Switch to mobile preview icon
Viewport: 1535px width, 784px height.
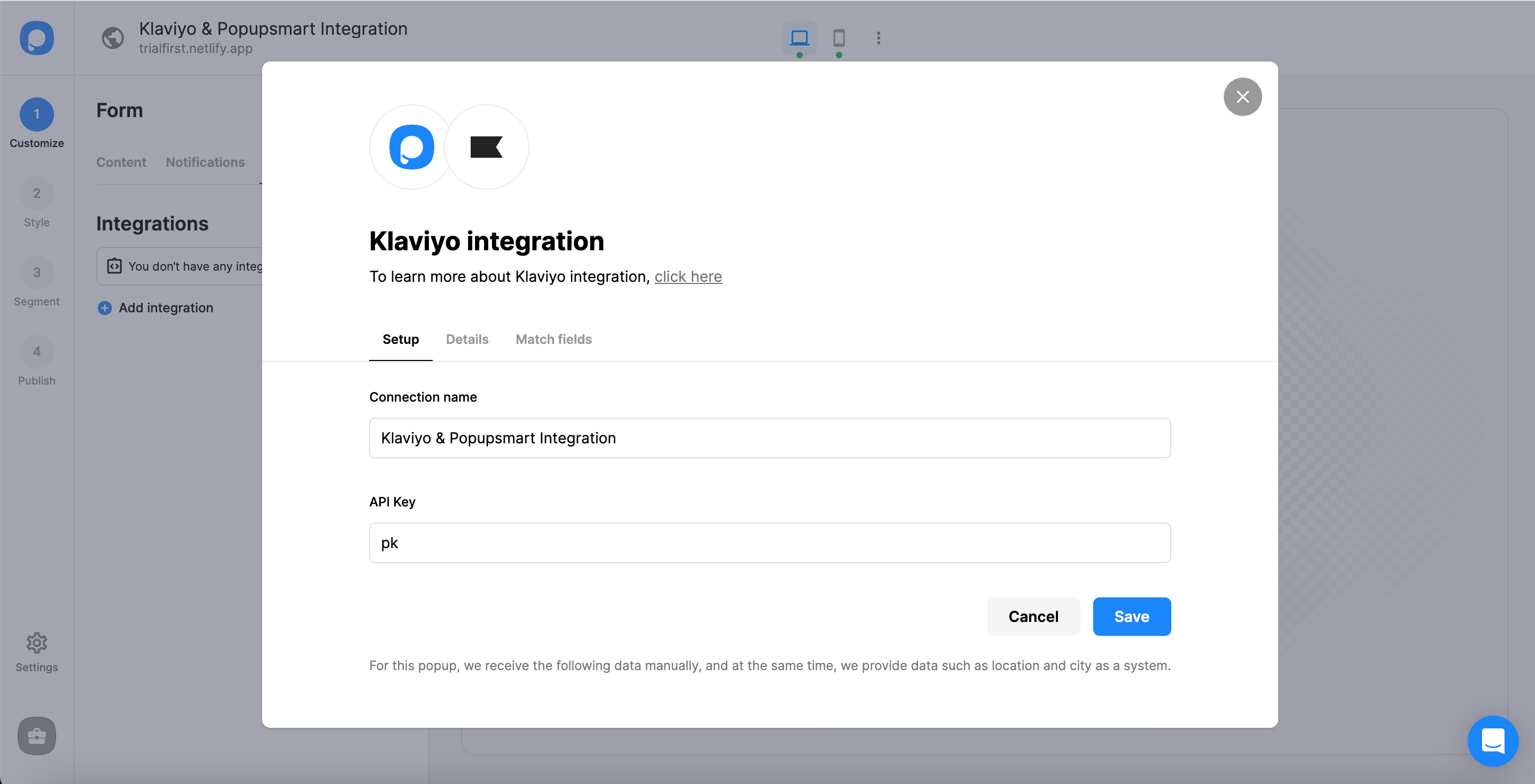839,37
